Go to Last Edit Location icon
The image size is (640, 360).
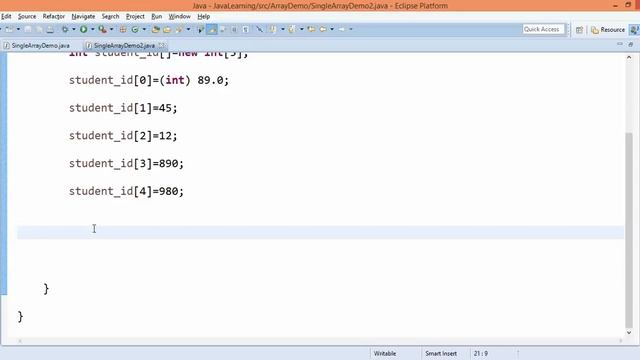(311, 29)
